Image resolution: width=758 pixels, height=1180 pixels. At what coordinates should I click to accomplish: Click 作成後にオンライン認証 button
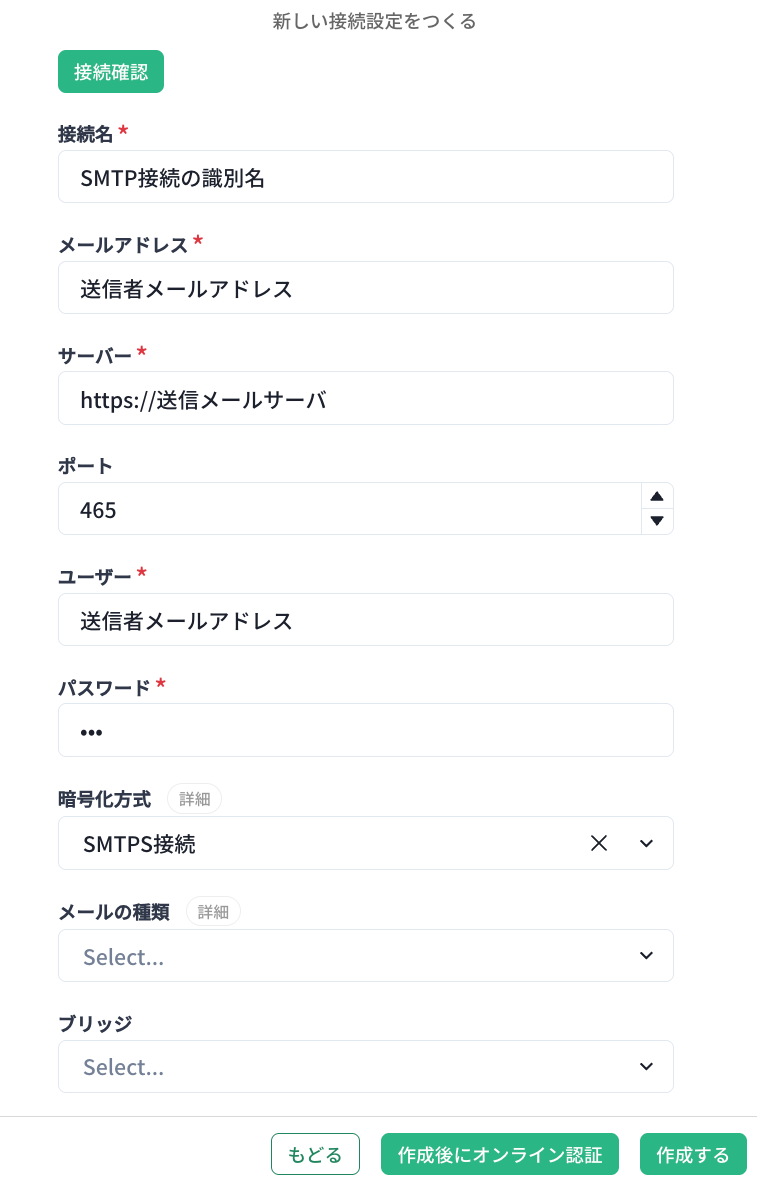(500, 1154)
